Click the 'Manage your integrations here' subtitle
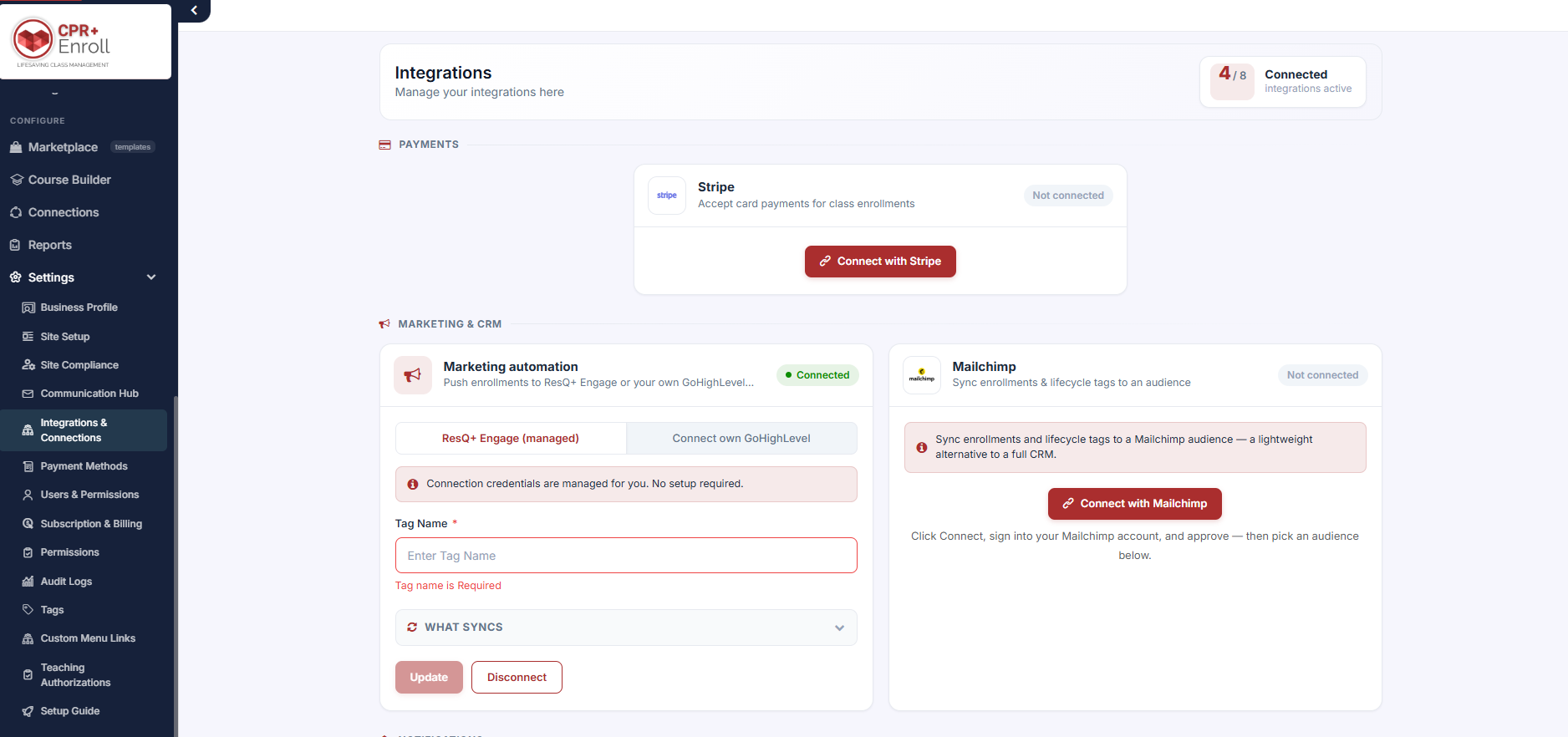1568x737 pixels. click(479, 93)
